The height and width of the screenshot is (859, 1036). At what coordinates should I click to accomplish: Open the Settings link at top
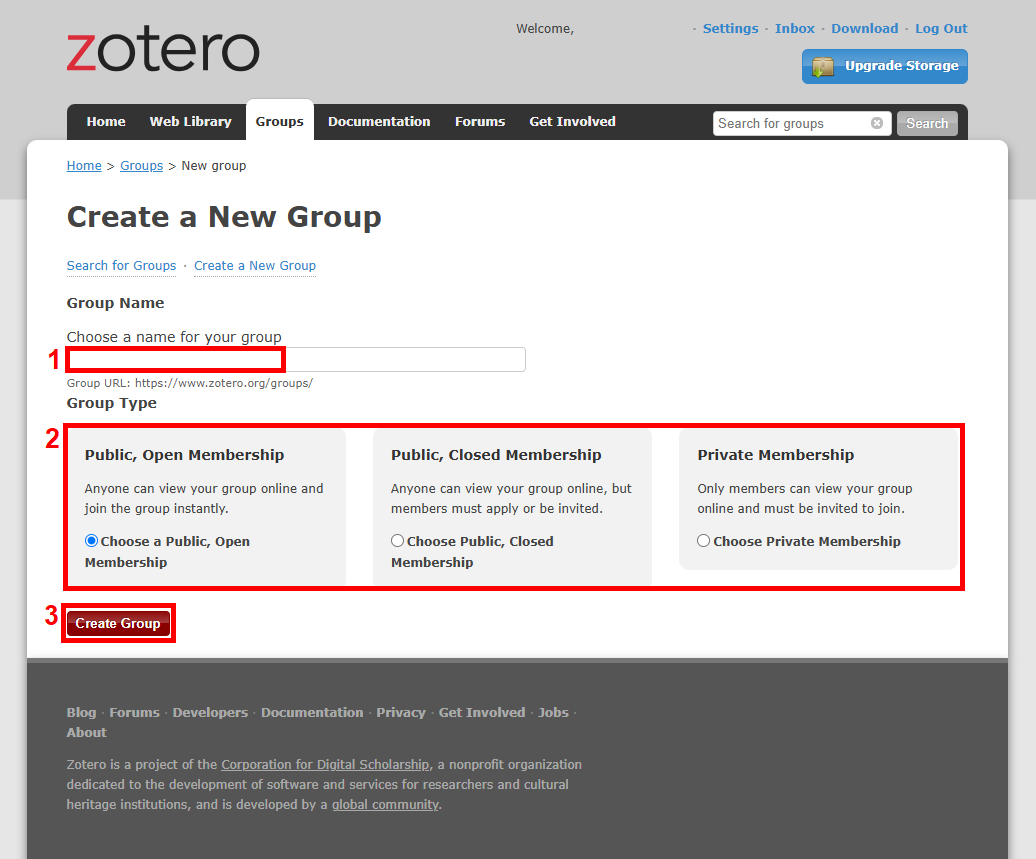click(x=730, y=29)
